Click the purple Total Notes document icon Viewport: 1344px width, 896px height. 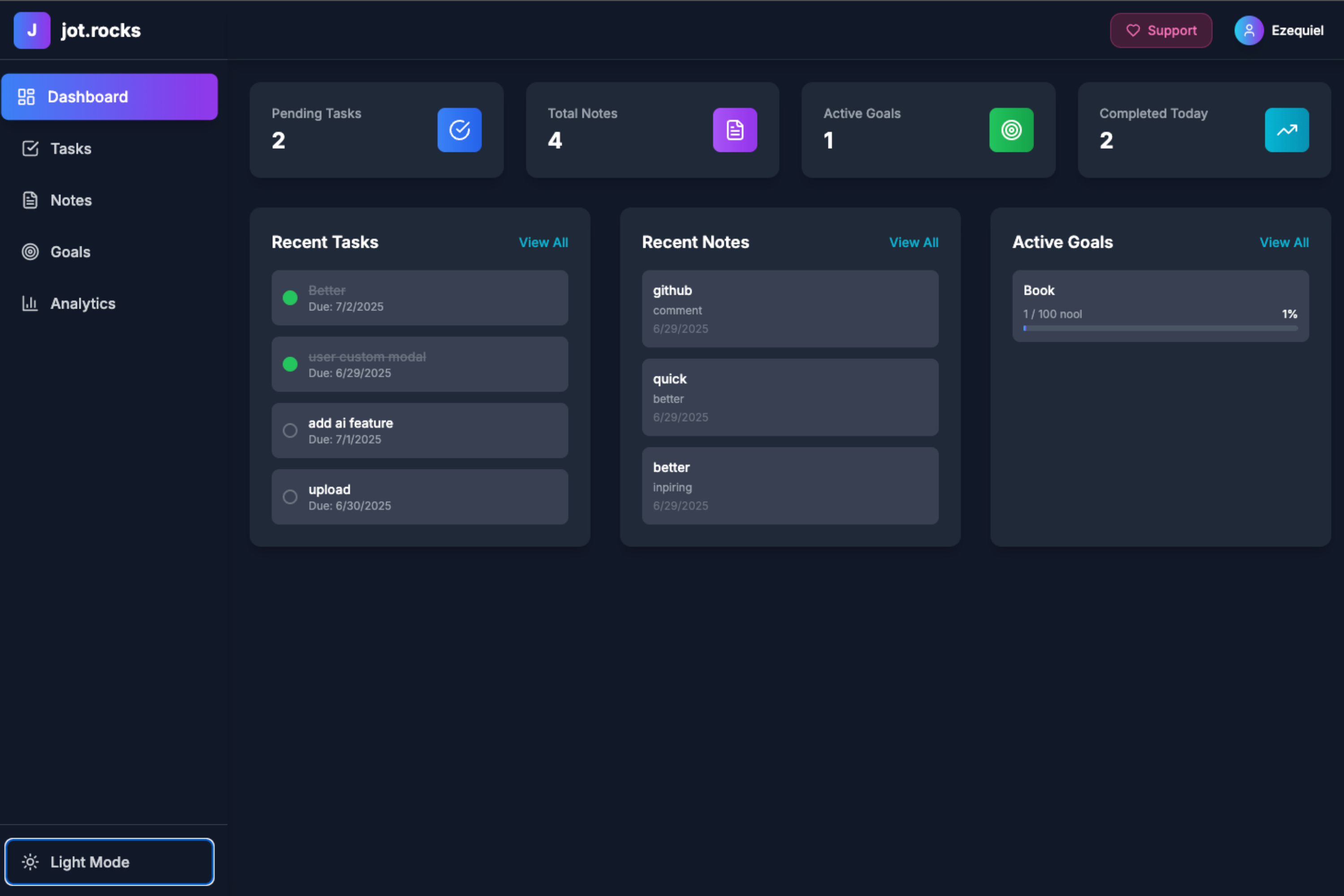tap(734, 130)
